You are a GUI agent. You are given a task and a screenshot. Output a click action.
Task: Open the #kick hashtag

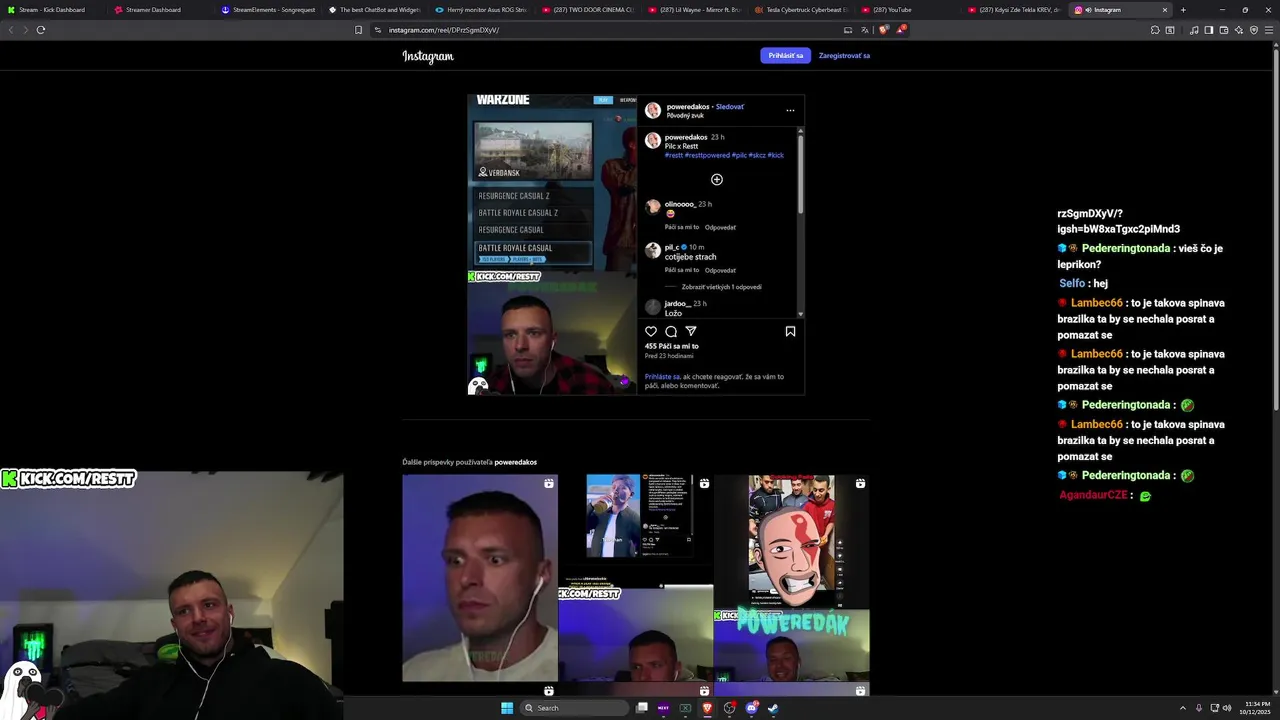point(775,156)
